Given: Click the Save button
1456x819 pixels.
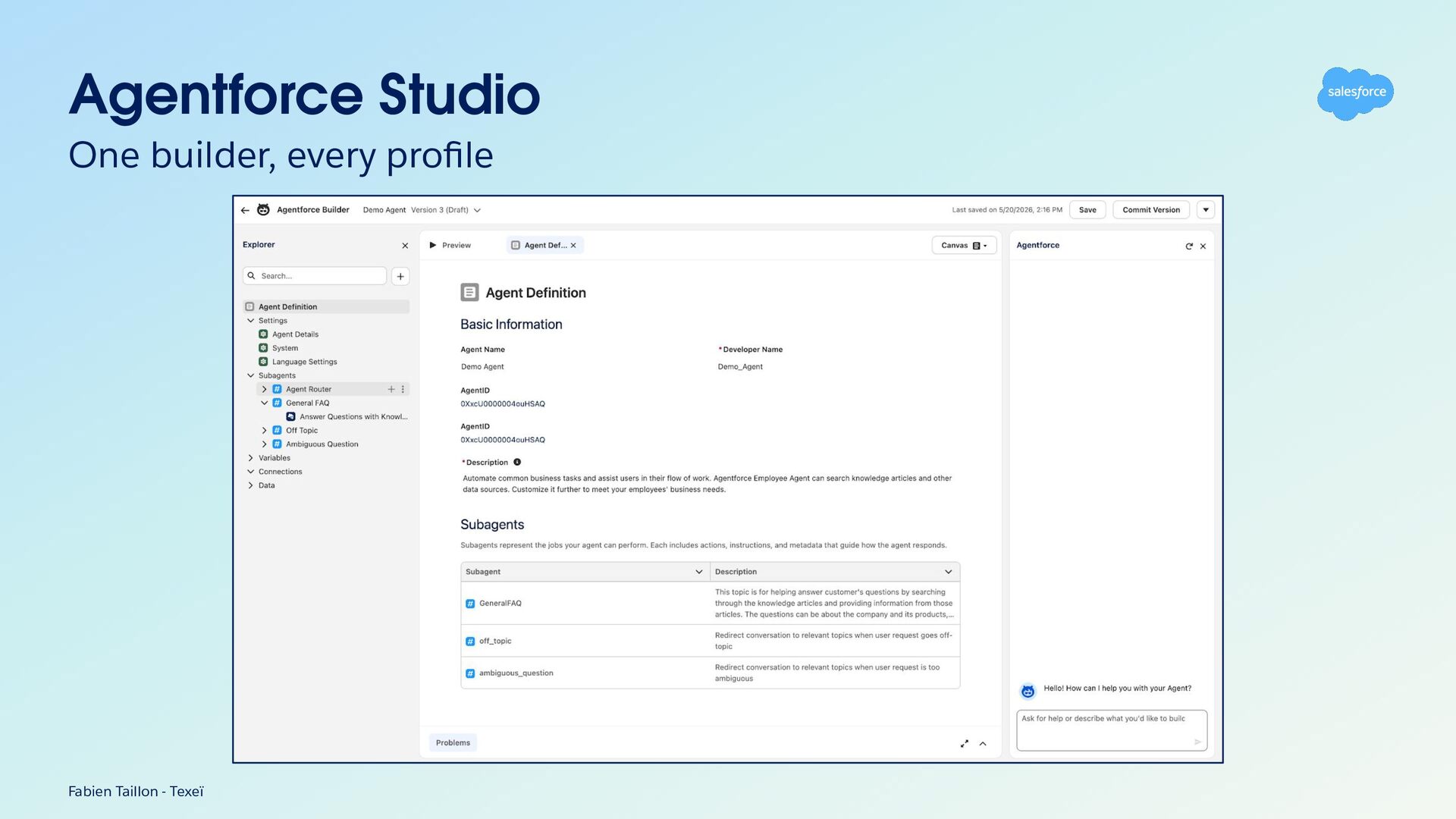Looking at the screenshot, I should point(1087,210).
